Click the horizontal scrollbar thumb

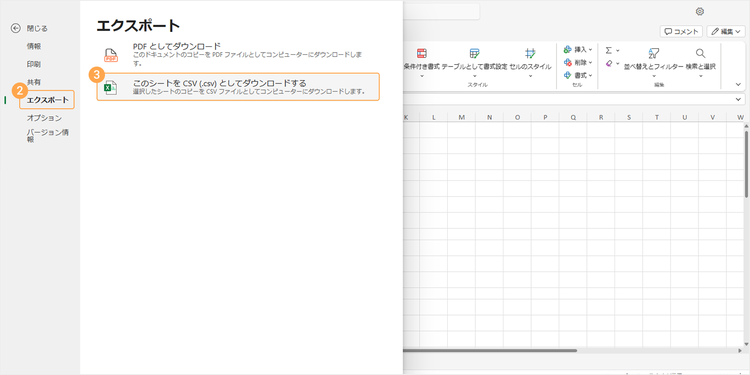pyautogui.click(x=490, y=350)
